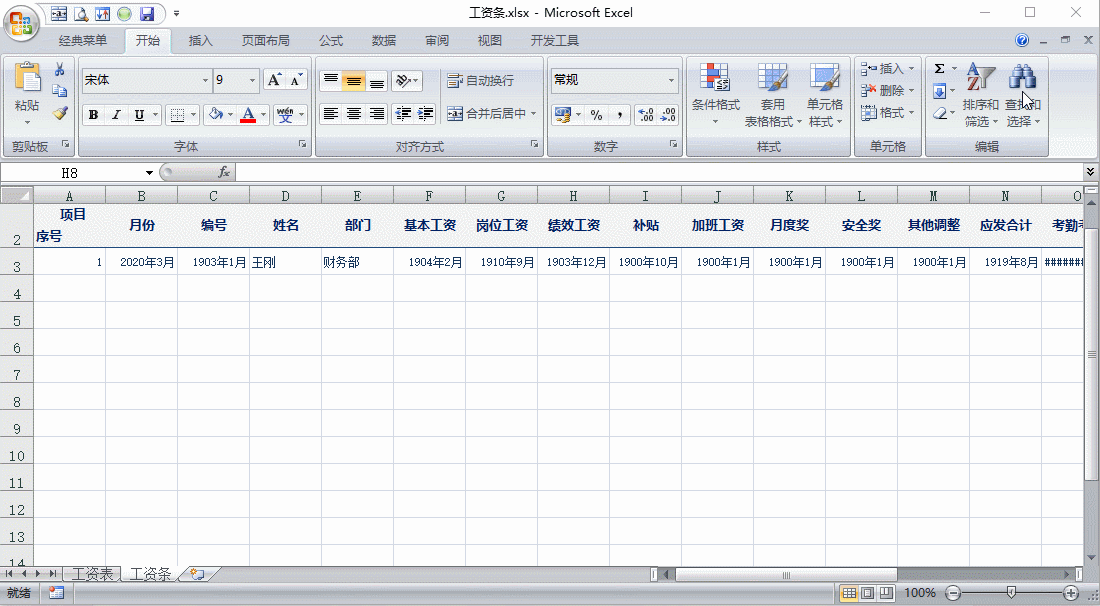
Task: Select the Format Painter brush
Action: pyautogui.click(x=60, y=112)
